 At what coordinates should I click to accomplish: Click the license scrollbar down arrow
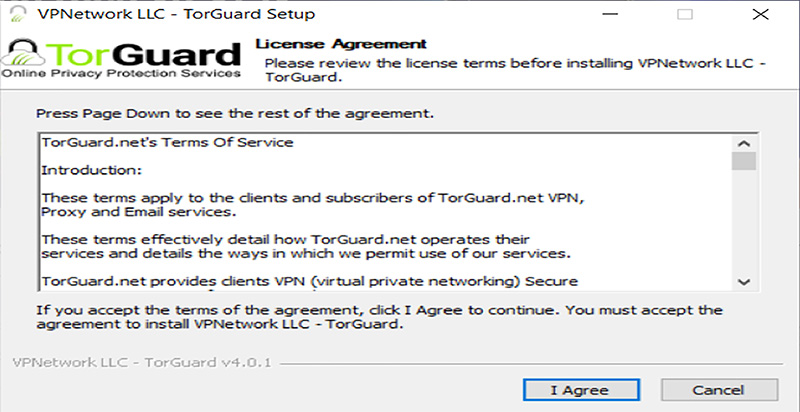point(744,281)
